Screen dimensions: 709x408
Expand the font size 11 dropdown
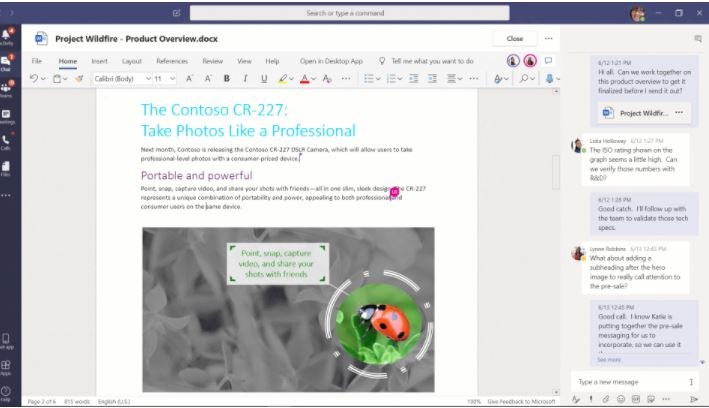tap(165, 78)
